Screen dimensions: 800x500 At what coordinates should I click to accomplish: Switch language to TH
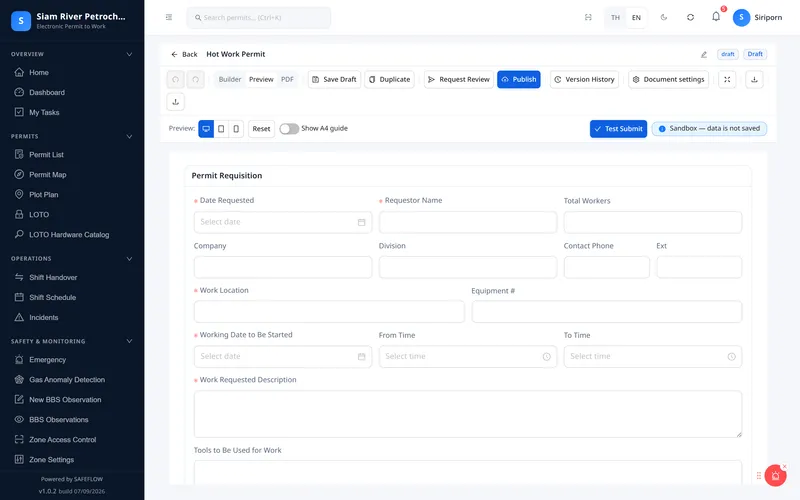615,17
